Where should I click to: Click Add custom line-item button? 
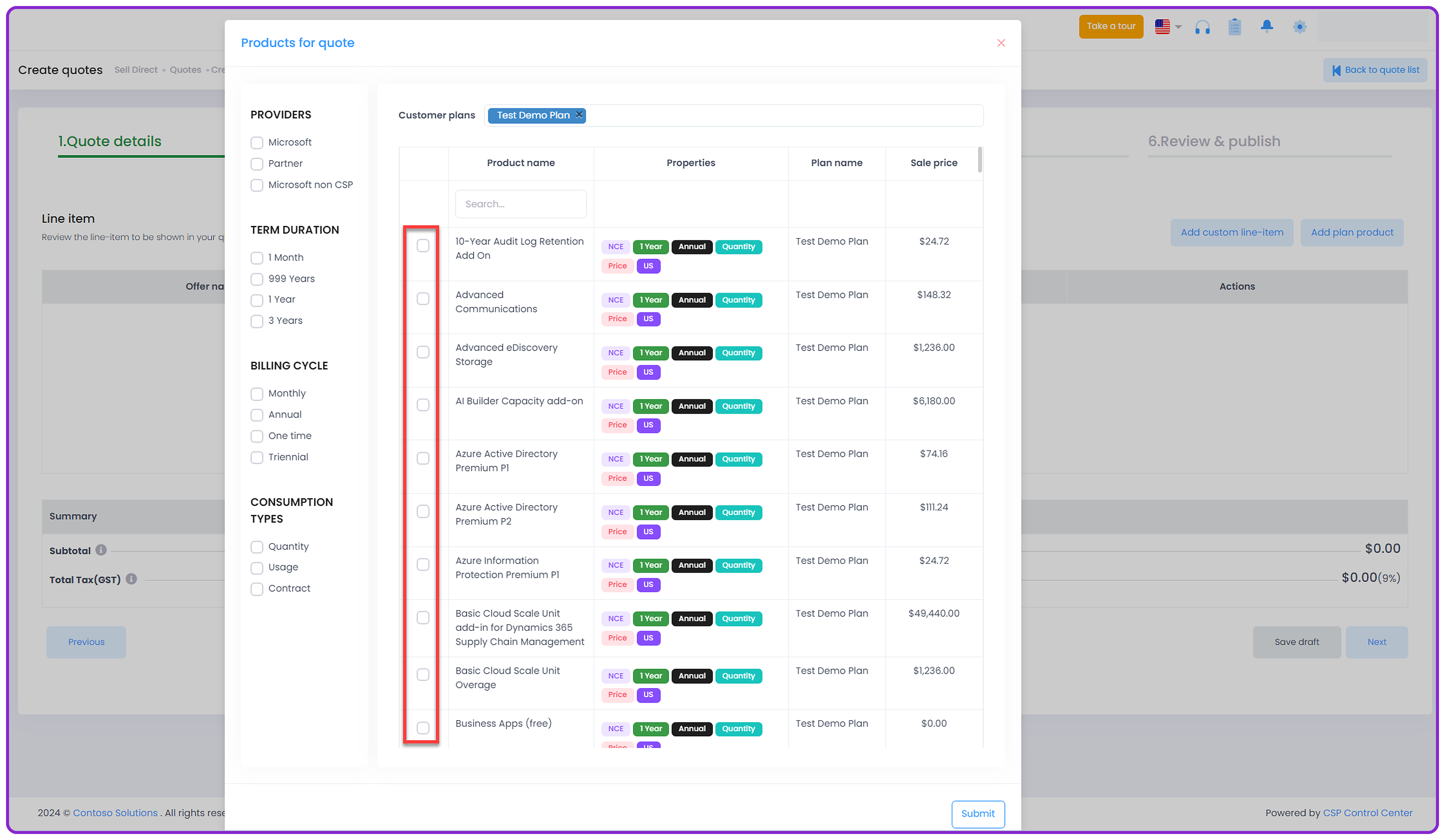(x=1232, y=232)
